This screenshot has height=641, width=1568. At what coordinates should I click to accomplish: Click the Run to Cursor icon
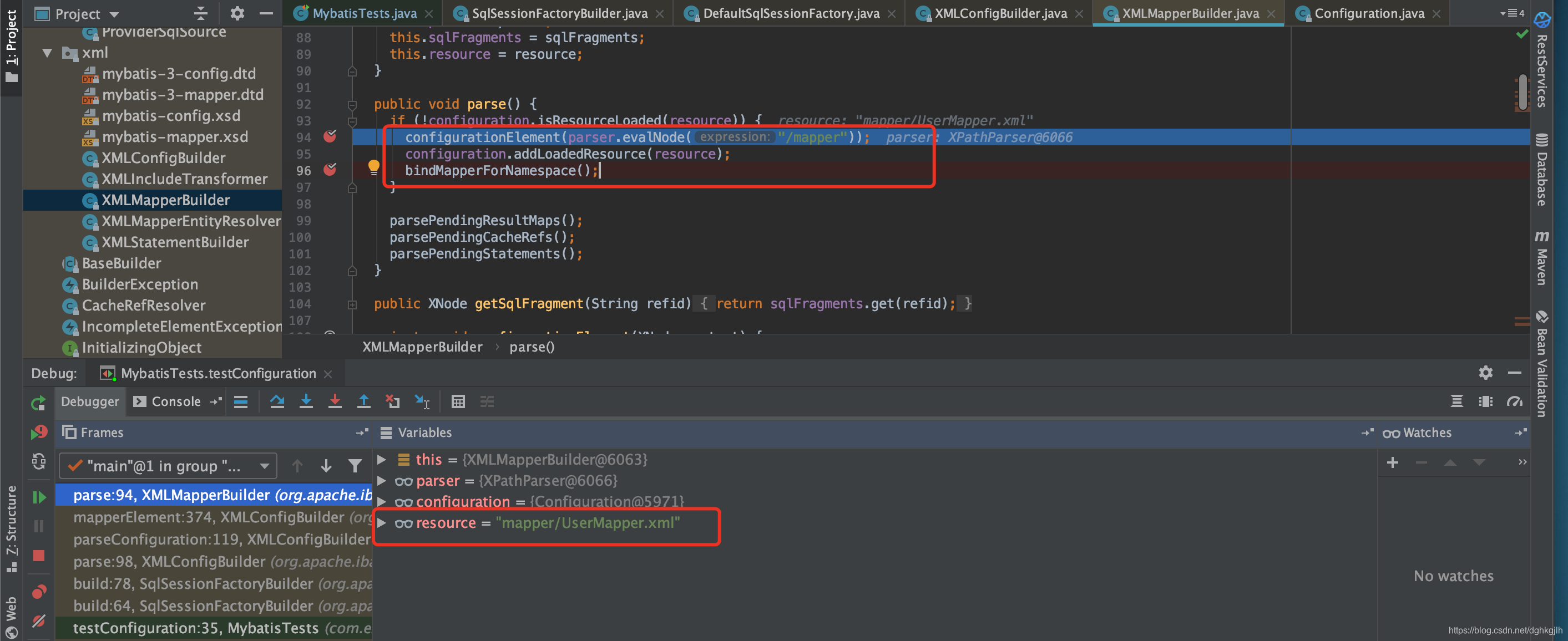tap(422, 401)
